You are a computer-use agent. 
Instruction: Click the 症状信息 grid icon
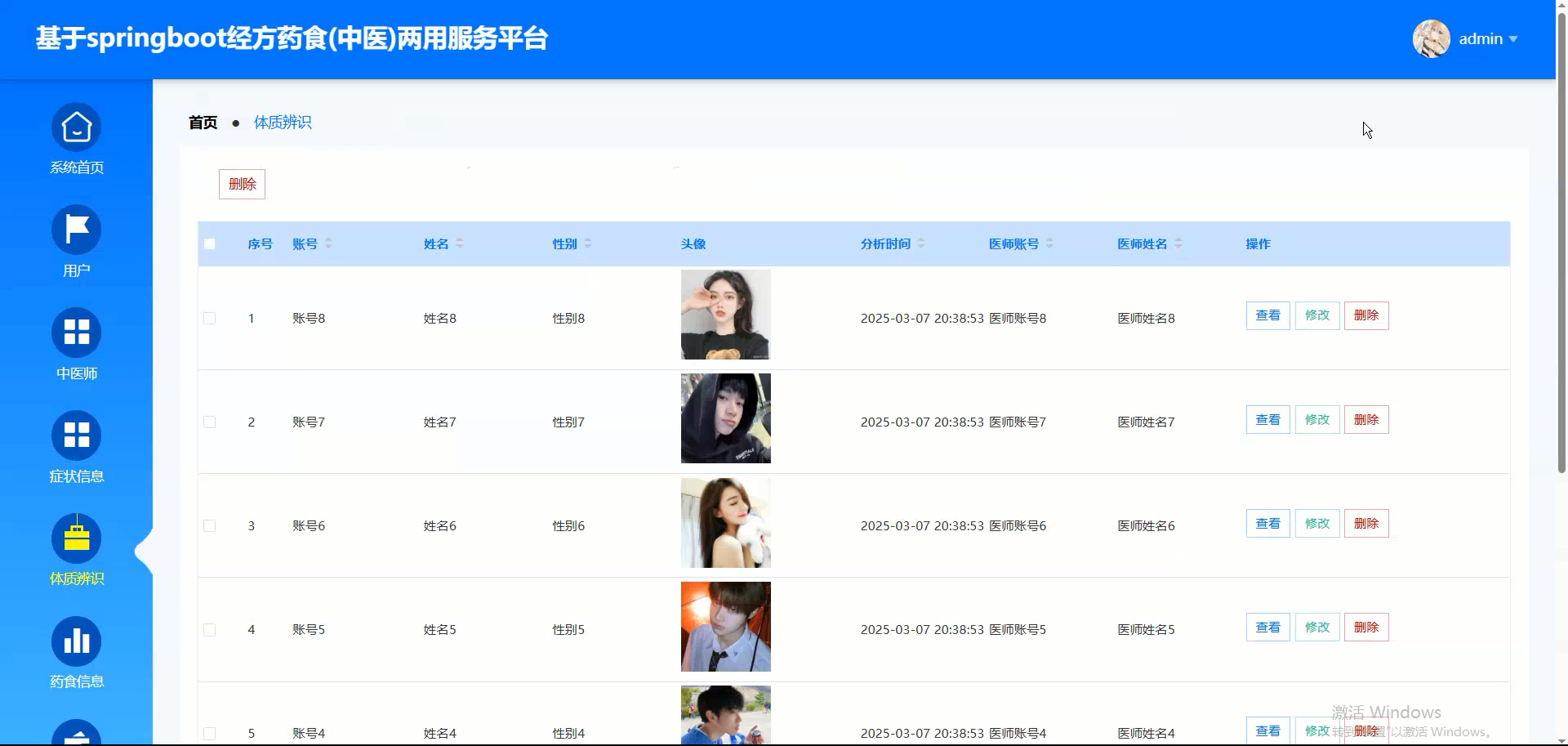click(76, 436)
